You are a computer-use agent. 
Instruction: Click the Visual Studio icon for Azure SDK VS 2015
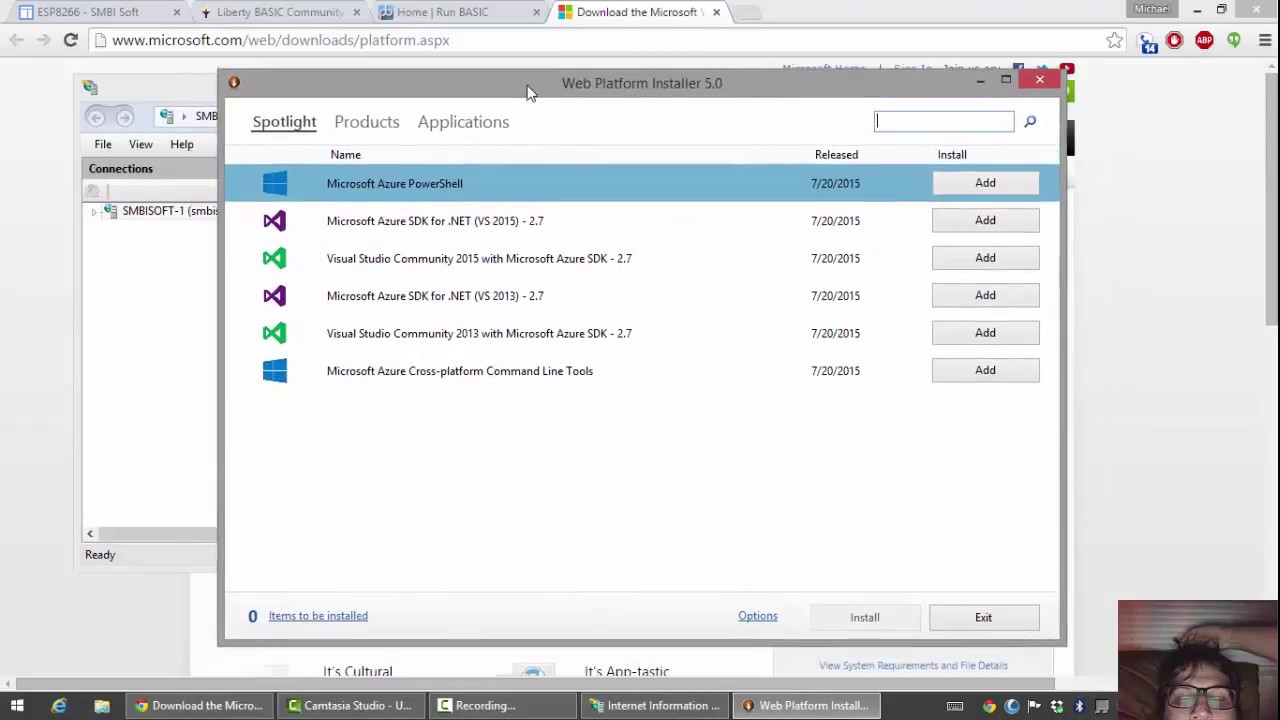pos(274,221)
